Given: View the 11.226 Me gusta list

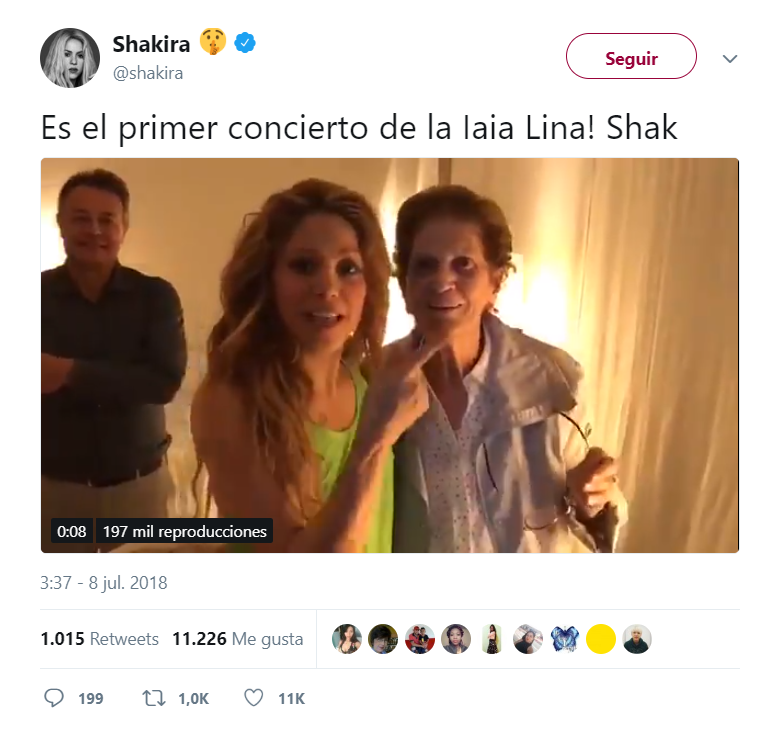Looking at the screenshot, I should (x=237, y=639).
